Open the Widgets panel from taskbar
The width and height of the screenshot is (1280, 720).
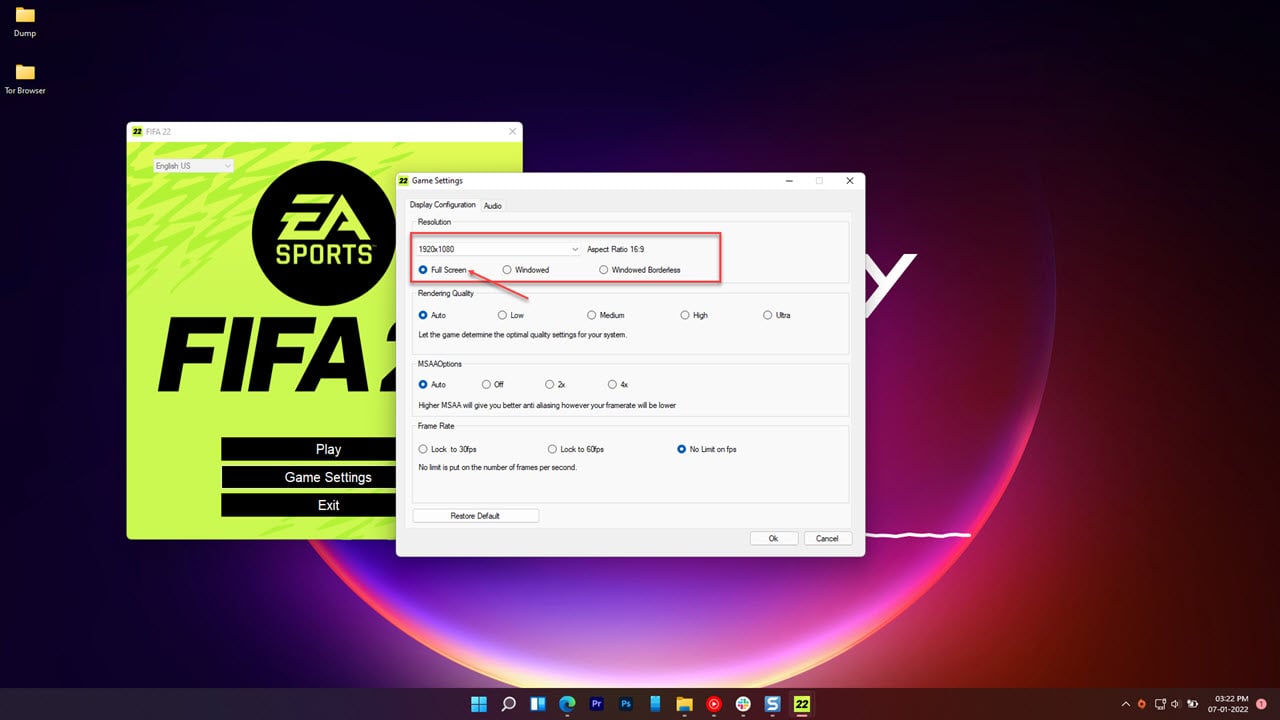click(538, 704)
